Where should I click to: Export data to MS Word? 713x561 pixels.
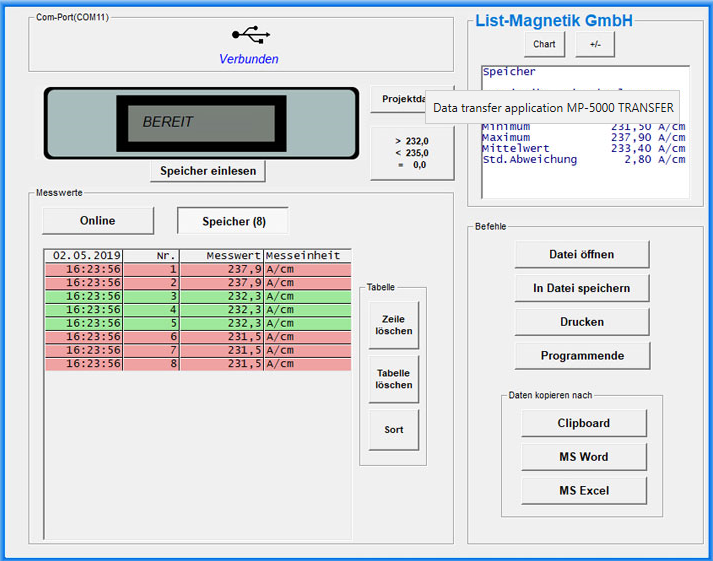click(x=584, y=457)
